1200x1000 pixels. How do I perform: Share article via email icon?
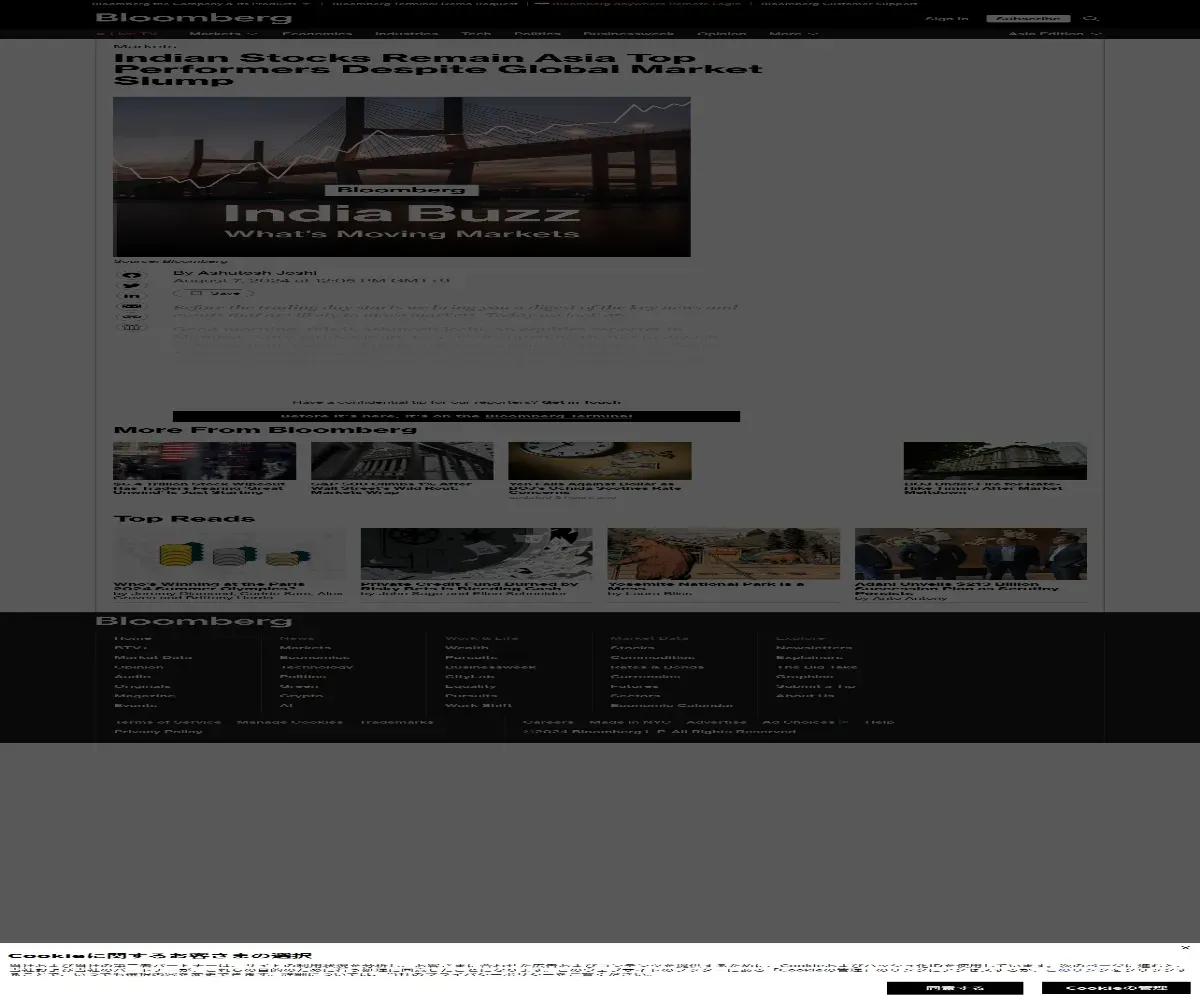(x=132, y=306)
